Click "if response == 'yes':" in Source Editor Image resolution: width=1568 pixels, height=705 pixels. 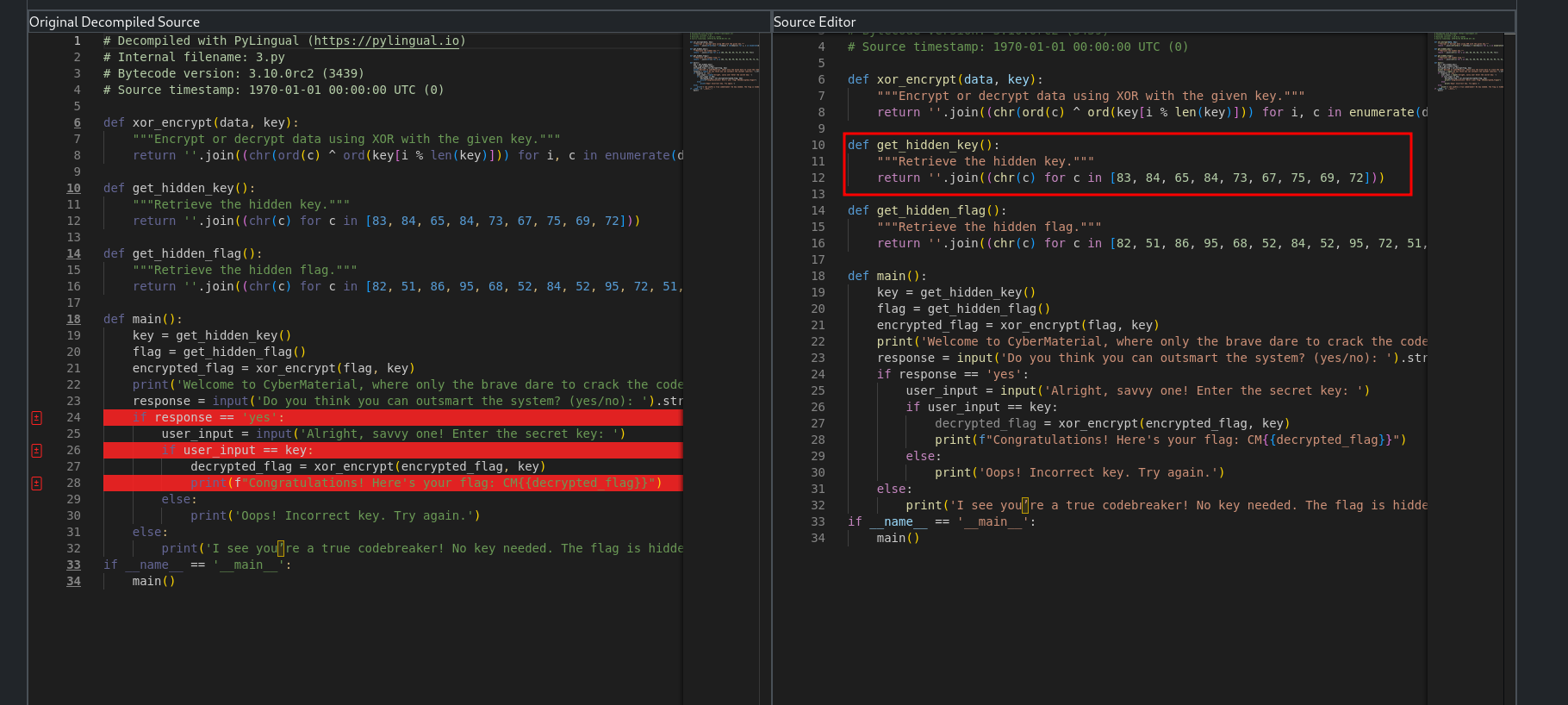point(953,374)
